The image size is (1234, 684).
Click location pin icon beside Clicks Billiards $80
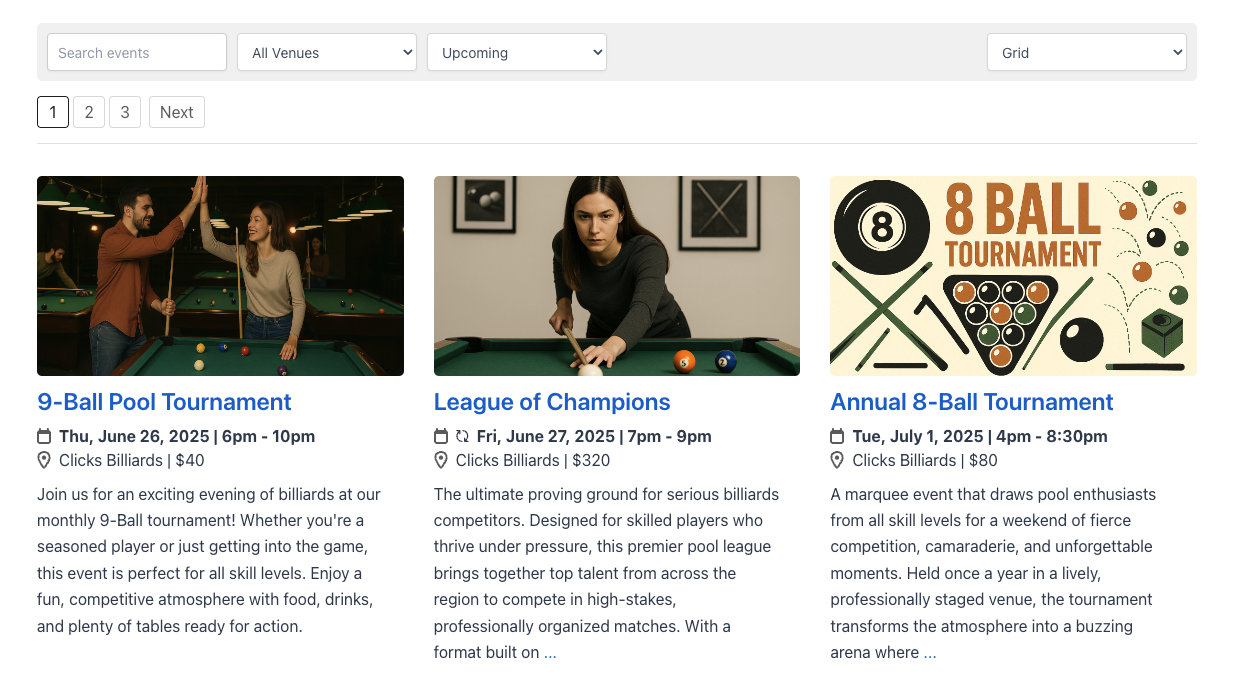click(837, 460)
